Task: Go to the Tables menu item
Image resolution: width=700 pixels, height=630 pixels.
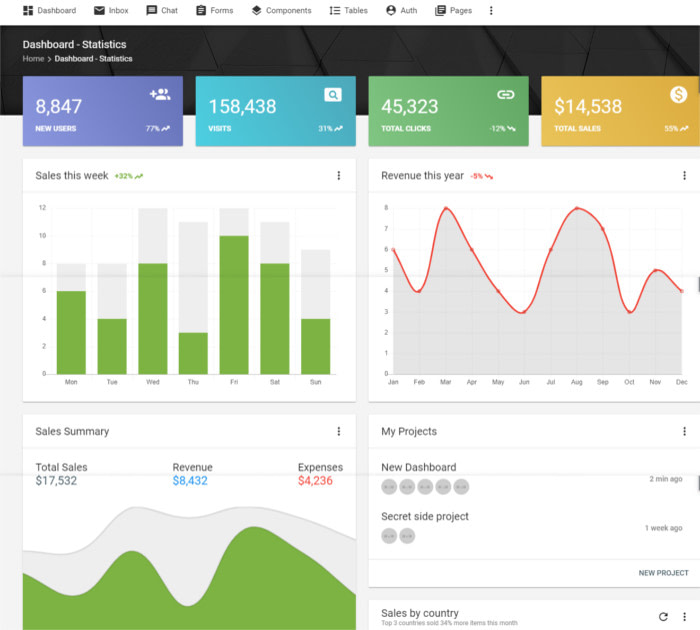Action: click(x=349, y=10)
